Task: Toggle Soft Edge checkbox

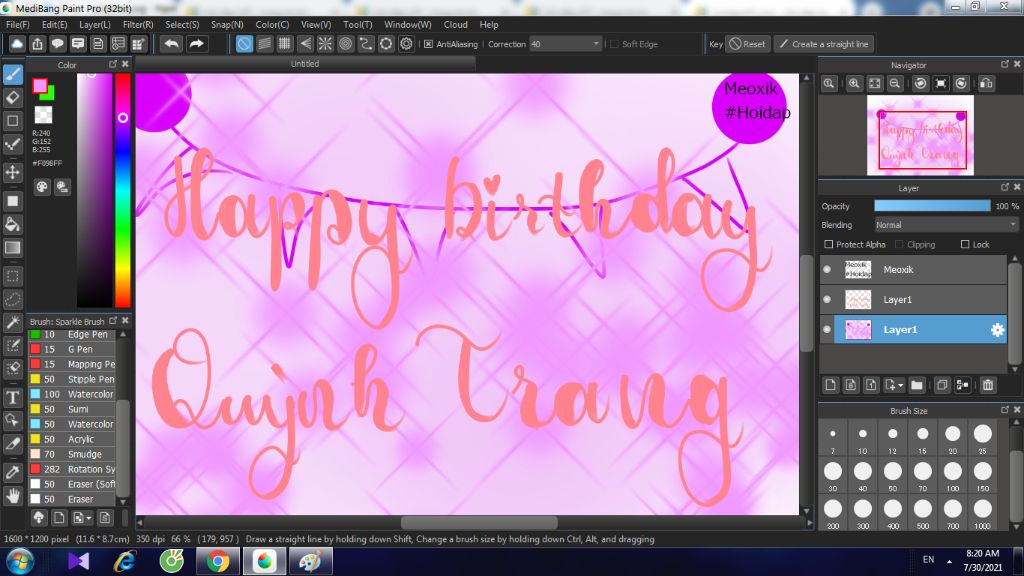Action: [614, 44]
